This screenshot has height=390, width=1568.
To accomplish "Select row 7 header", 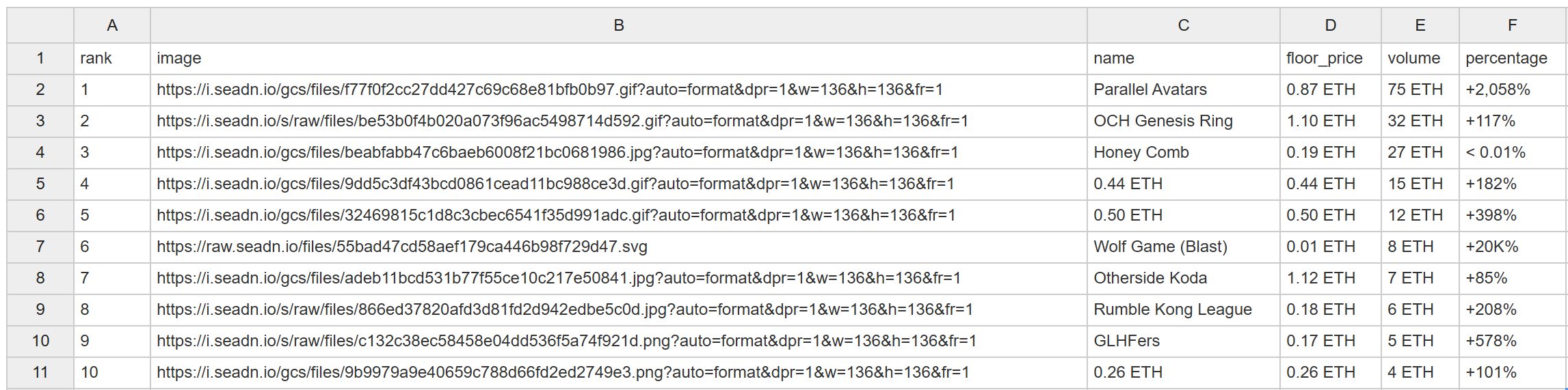I will 40,247.
